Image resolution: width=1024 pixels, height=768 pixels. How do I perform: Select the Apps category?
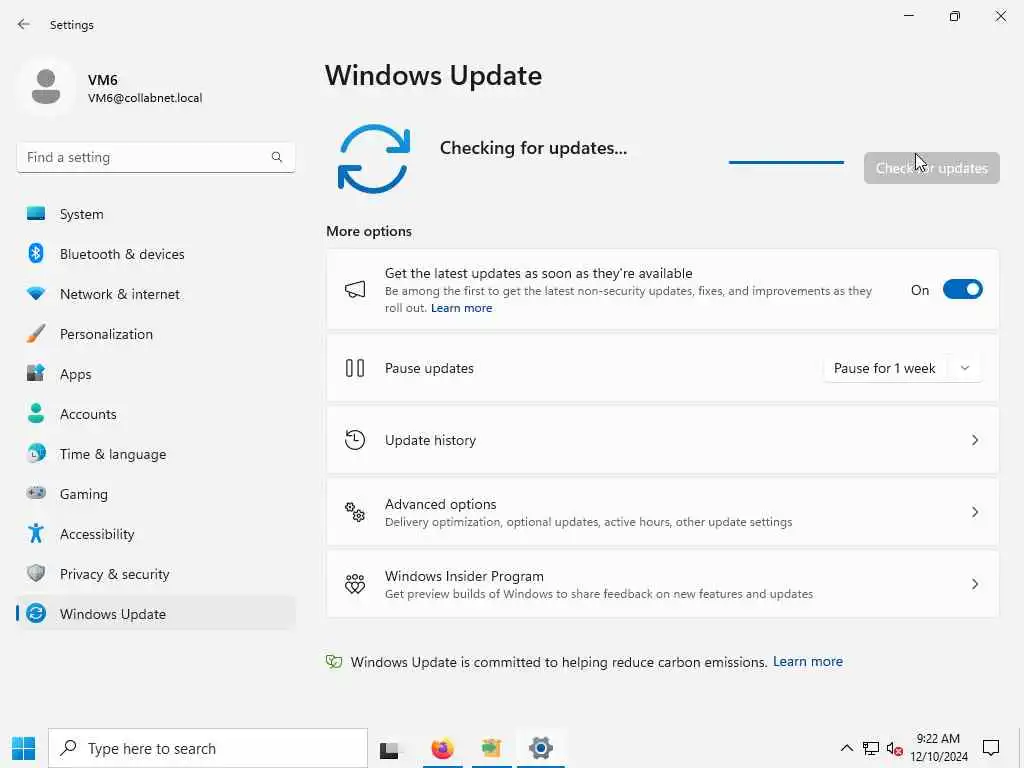coord(155,374)
